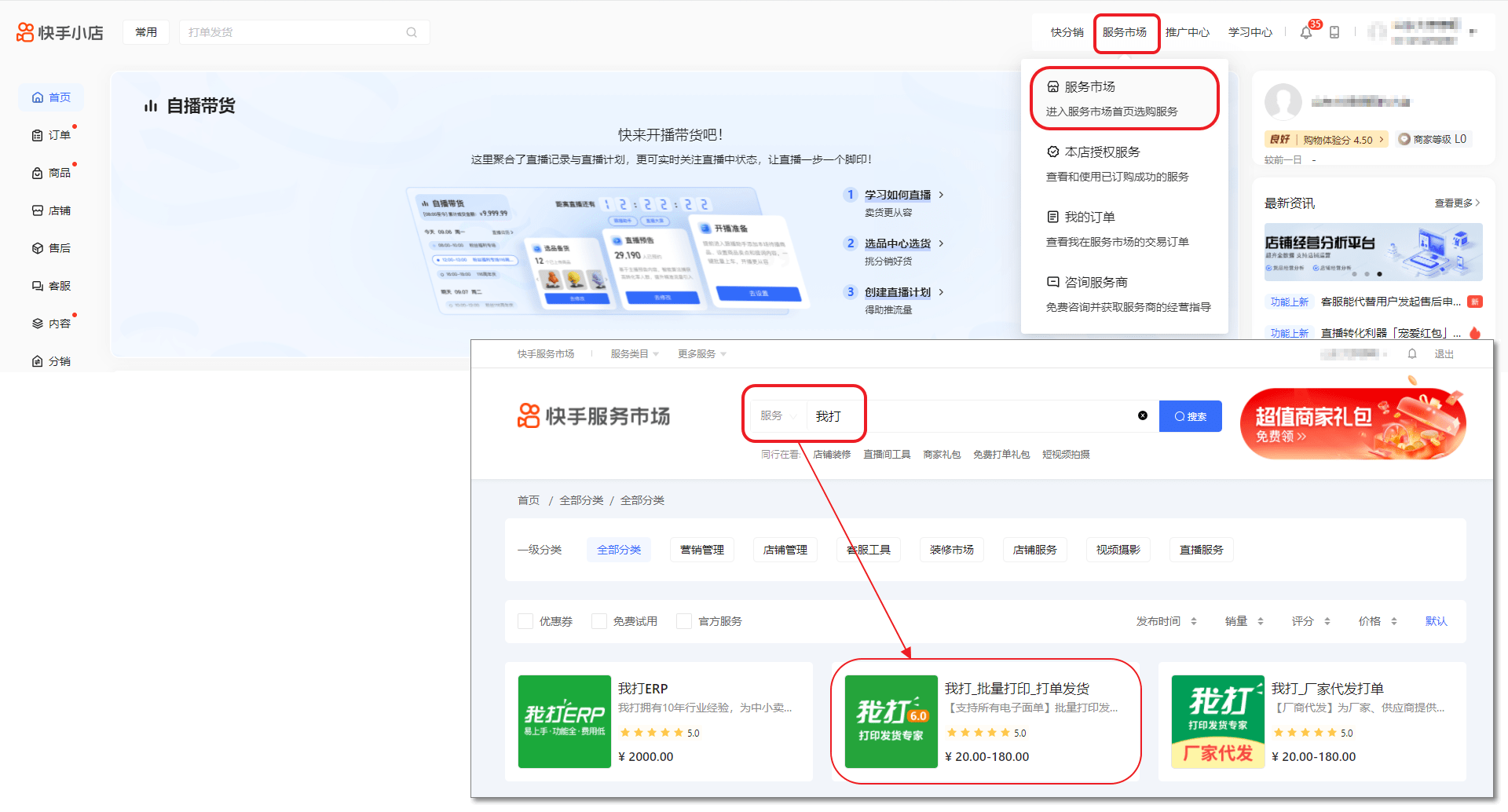Open the 内容 content sidebar icon
Image resolution: width=1508 pixels, height=812 pixels.
tap(38, 324)
